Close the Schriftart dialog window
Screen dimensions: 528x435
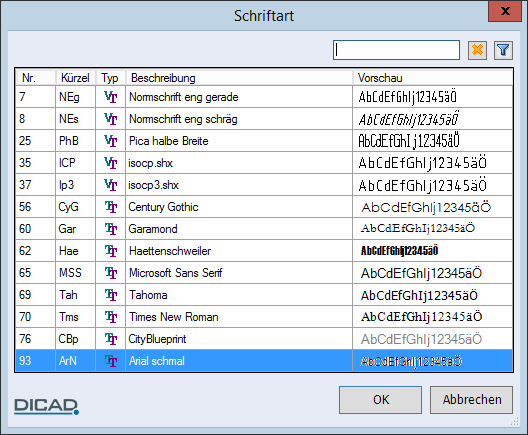[x=505, y=11]
